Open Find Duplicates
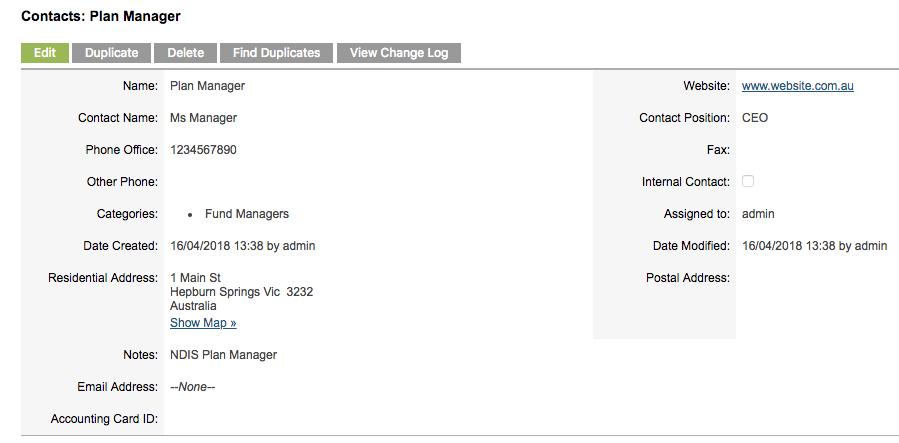 click(x=276, y=53)
